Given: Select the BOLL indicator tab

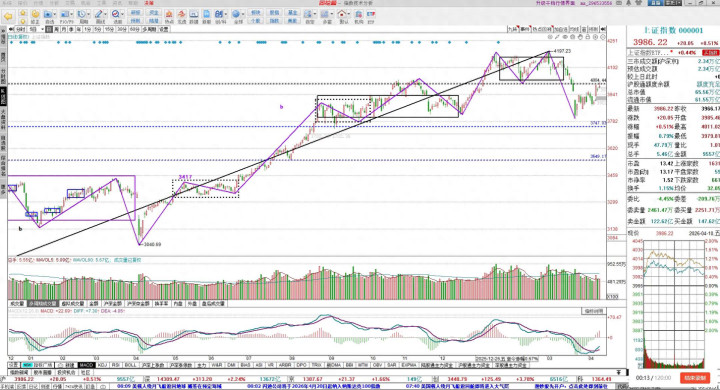Looking at the screenshot, I should coord(130,365).
